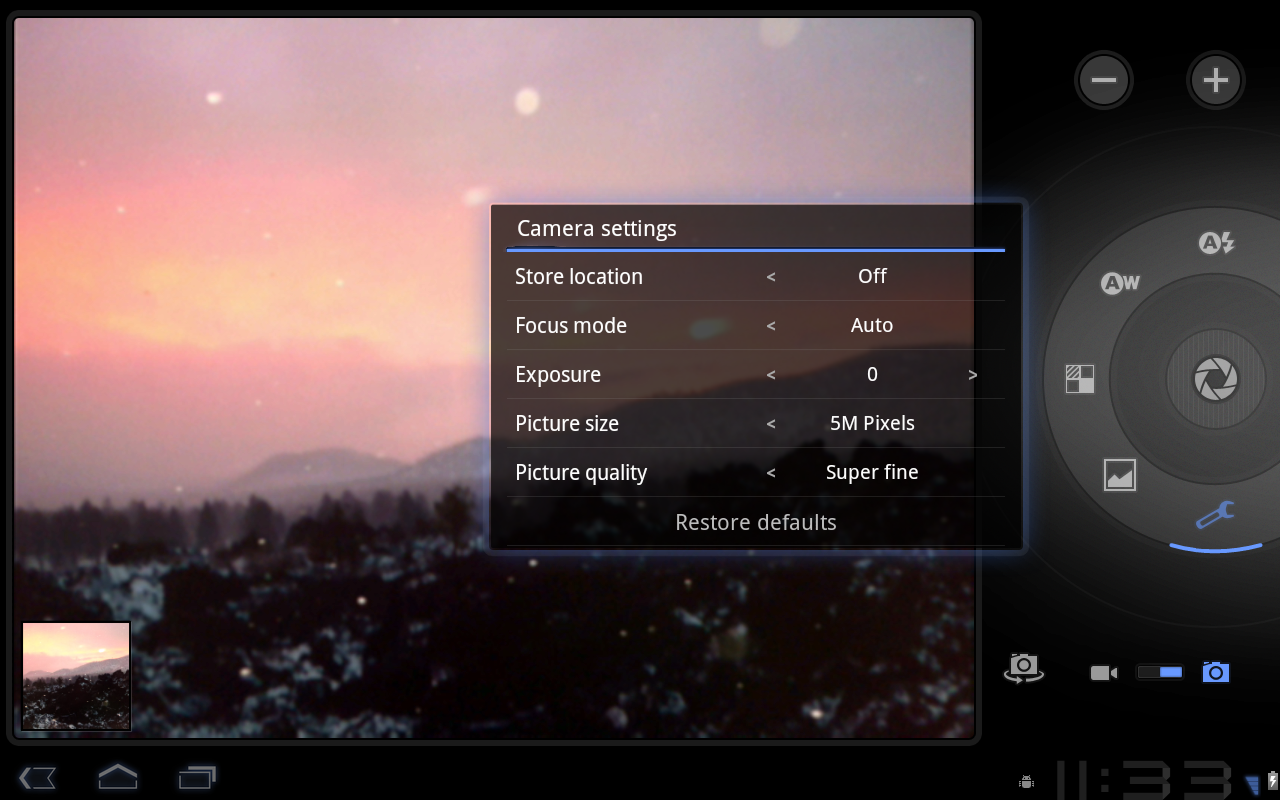Tap the Back navigation arrow
This screenshot has width=1280, height=800.
coord(37,777)
